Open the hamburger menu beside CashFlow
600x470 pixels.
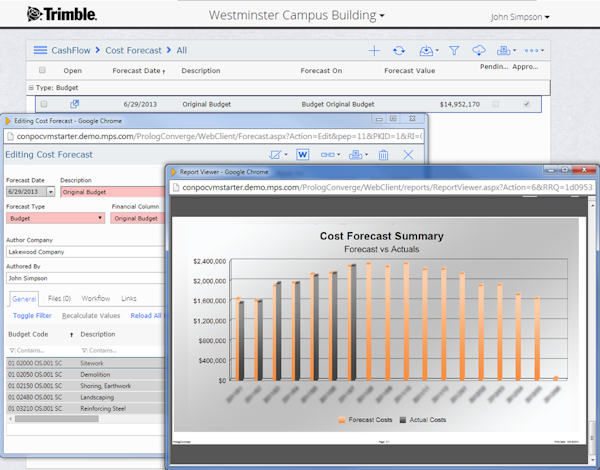pos(40,50)
